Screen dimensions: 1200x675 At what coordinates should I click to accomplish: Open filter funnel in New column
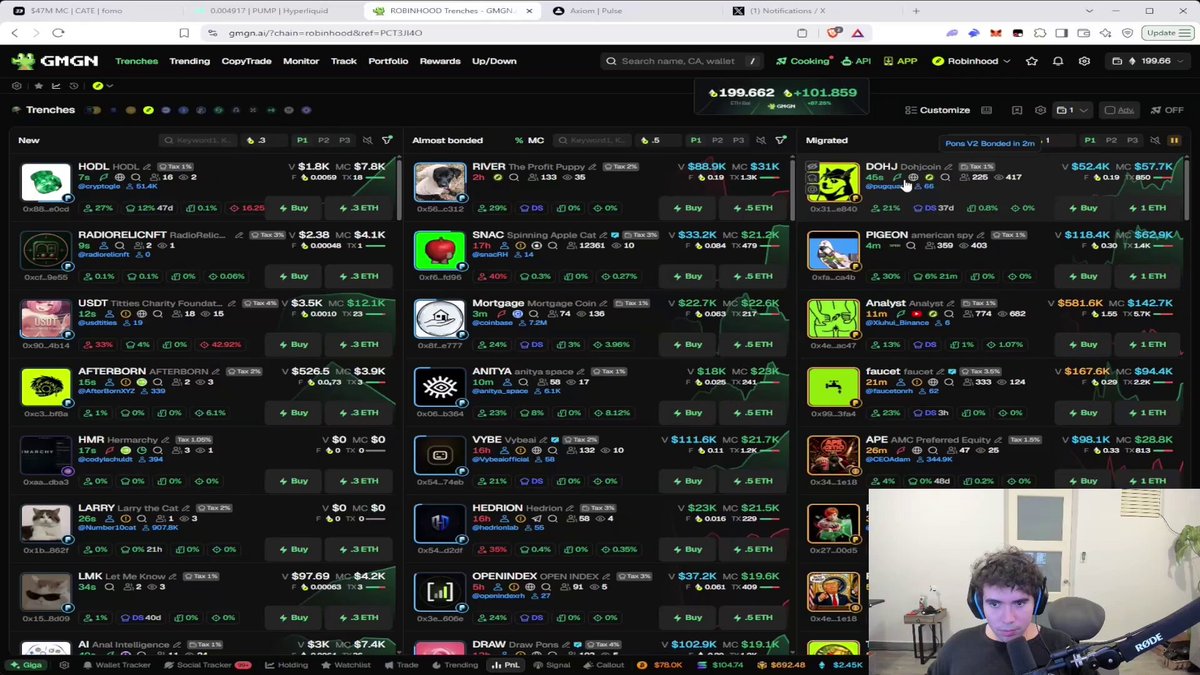(x=387, y=140)
